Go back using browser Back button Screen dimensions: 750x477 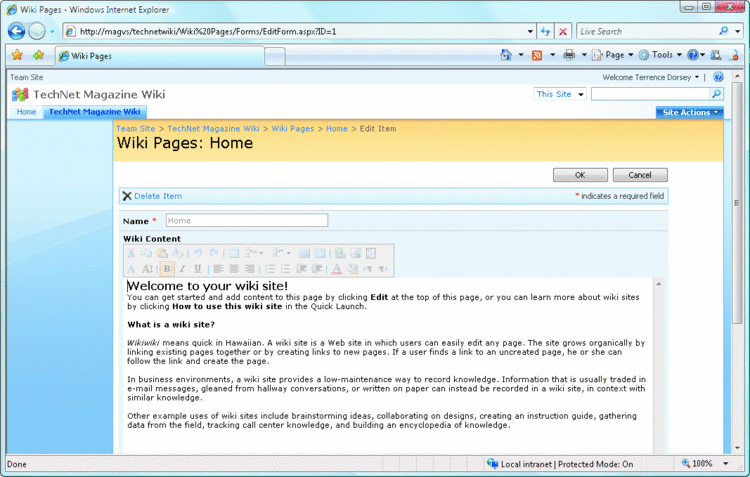16,32
